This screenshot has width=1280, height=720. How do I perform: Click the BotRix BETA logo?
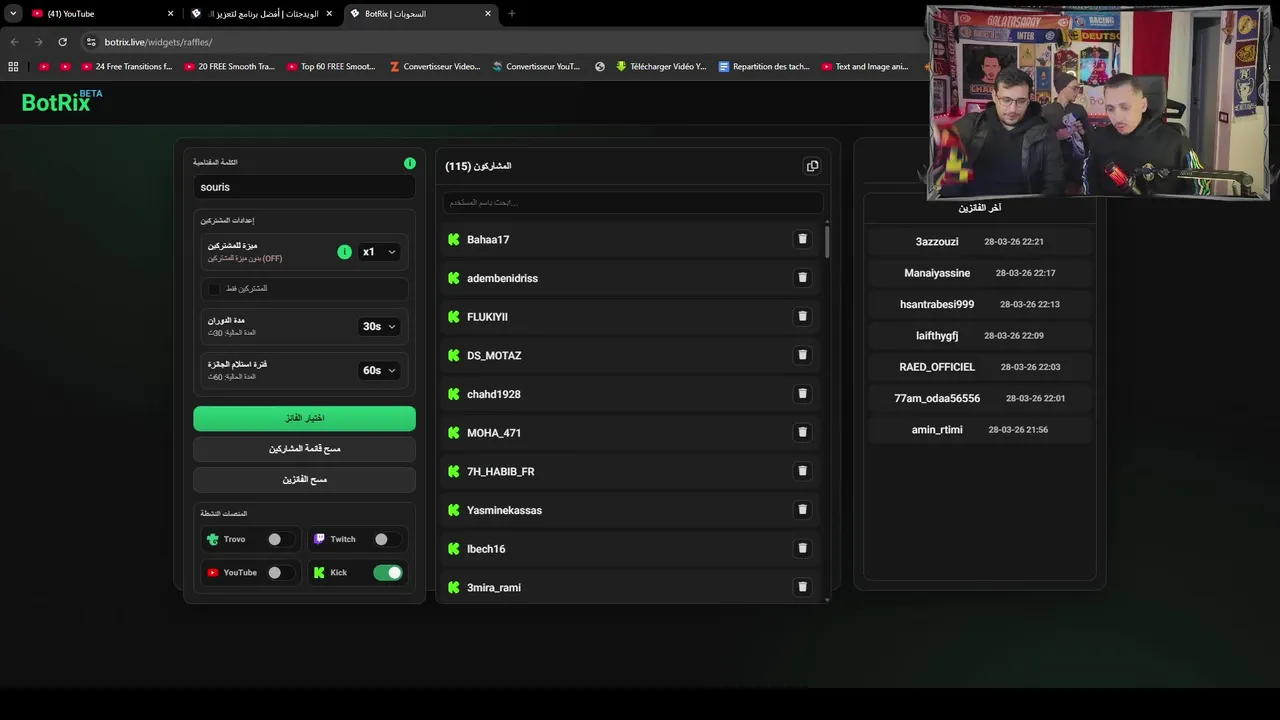[x=62, y=101]
